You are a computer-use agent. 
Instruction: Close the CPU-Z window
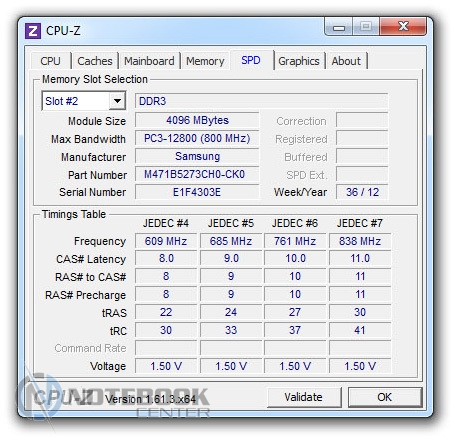[x=403, y=27]
